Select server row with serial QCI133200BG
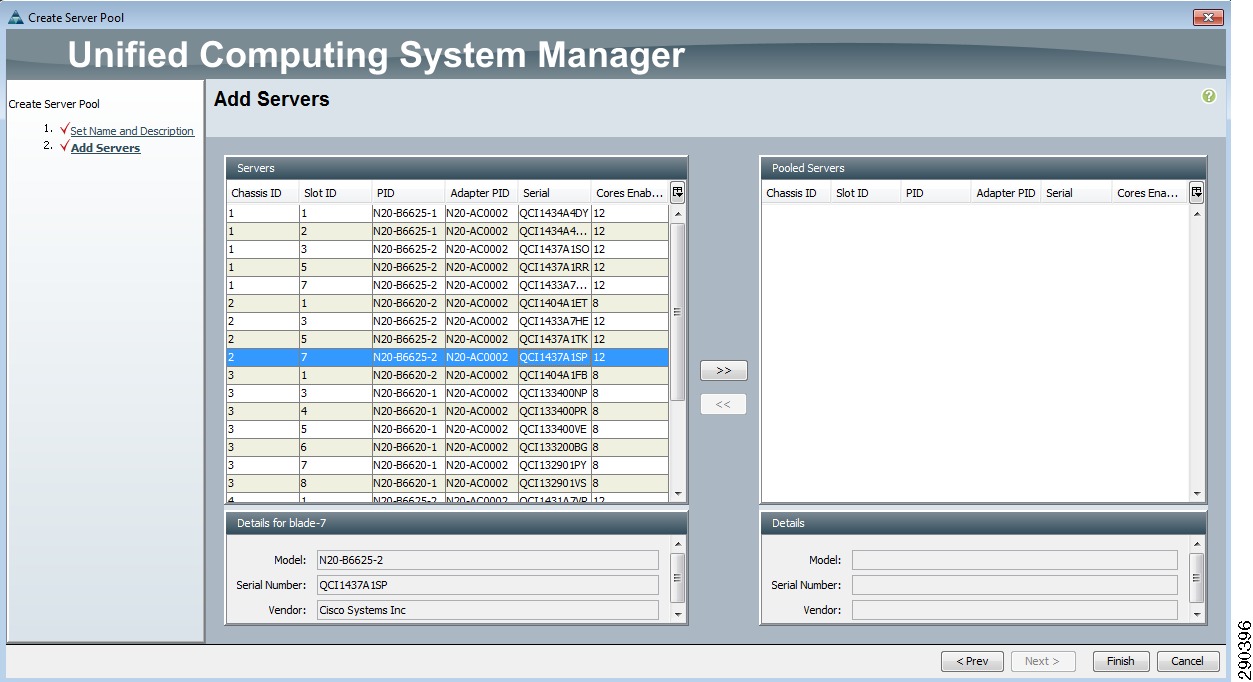The height and width of the screenshot is (682, 1253). tap(447, 447)
